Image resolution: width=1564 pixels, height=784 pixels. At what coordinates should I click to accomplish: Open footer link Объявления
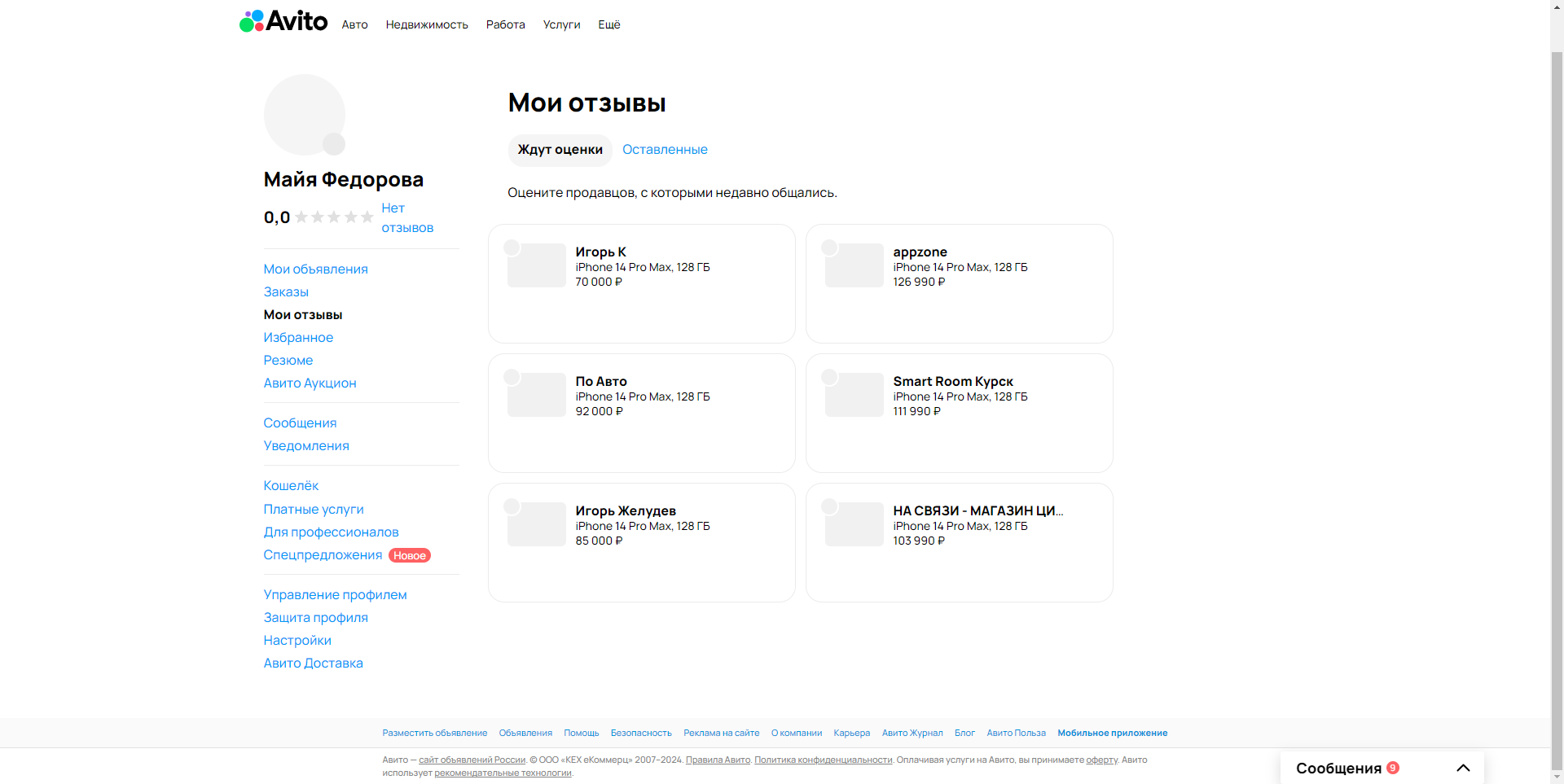pyautogui.click(x=525, y=734)
